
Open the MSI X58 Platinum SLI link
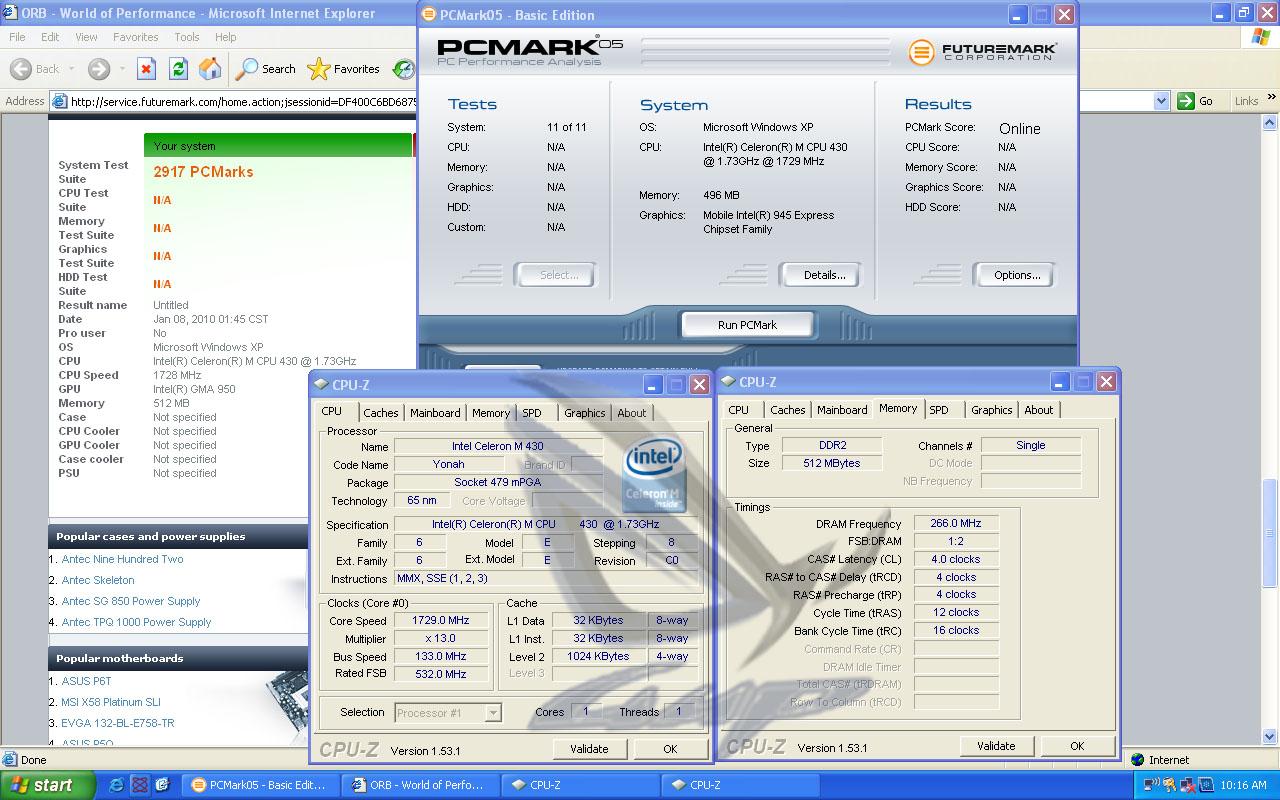(x=111, y=702)
